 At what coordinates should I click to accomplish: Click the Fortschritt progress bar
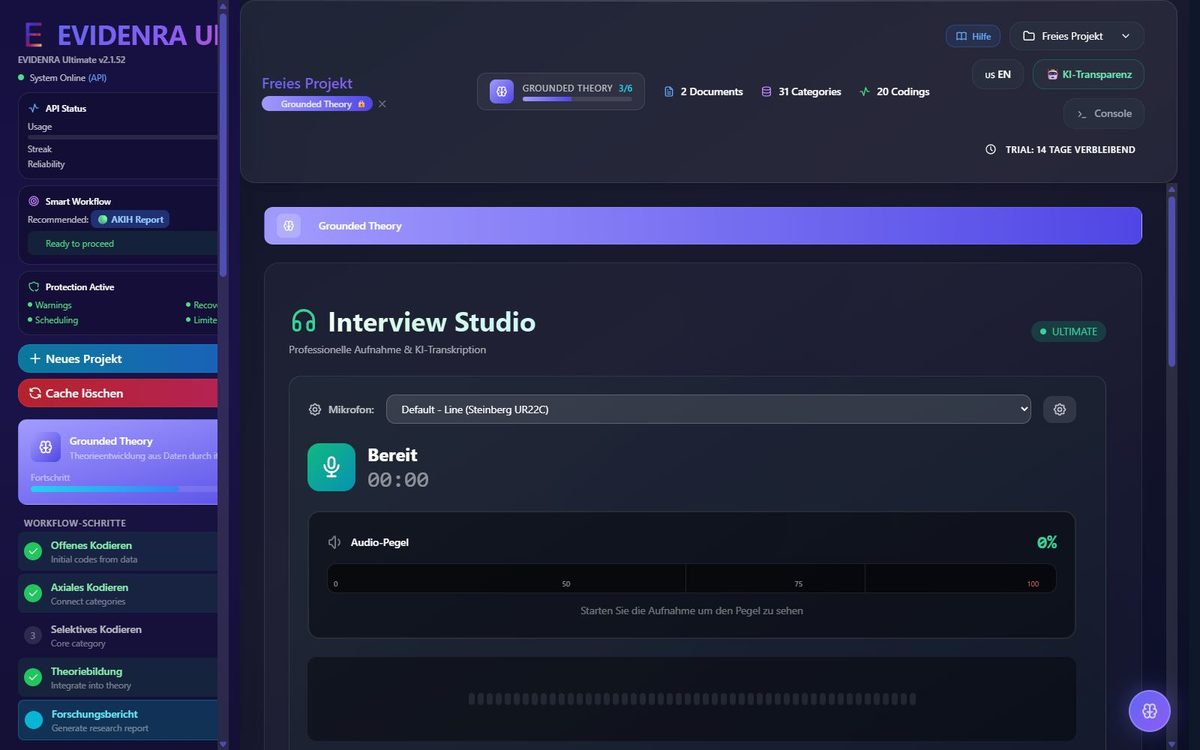point(124,489)
